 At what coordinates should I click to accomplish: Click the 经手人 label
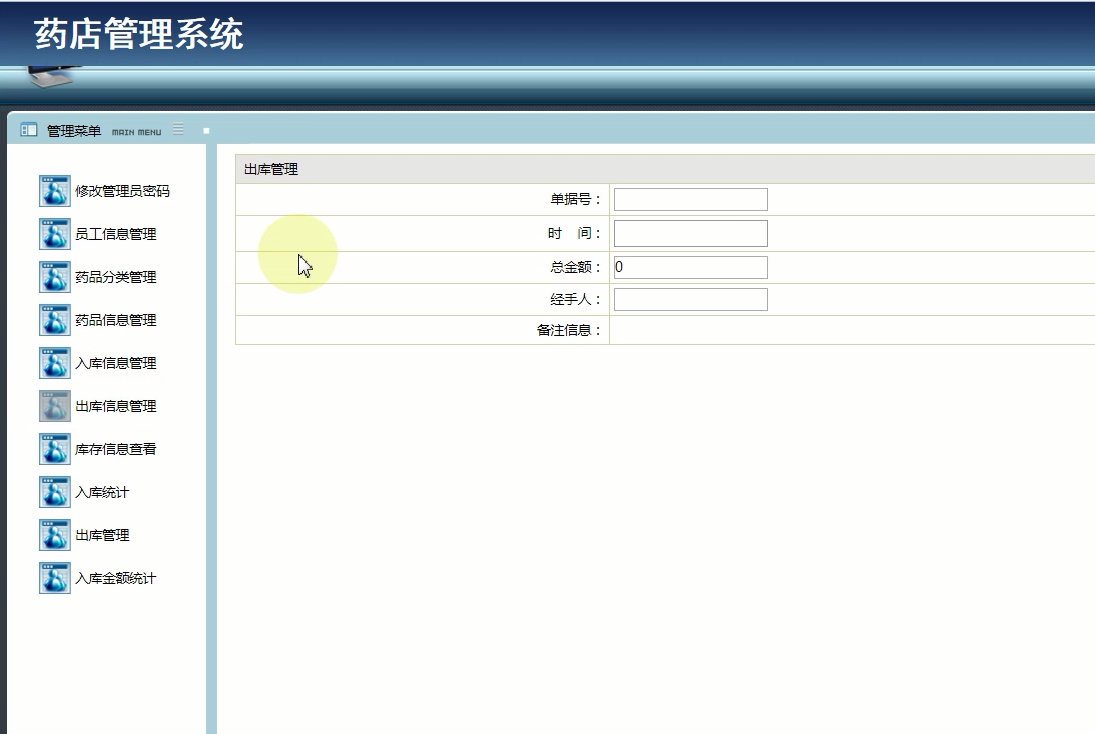coord(575,300)
